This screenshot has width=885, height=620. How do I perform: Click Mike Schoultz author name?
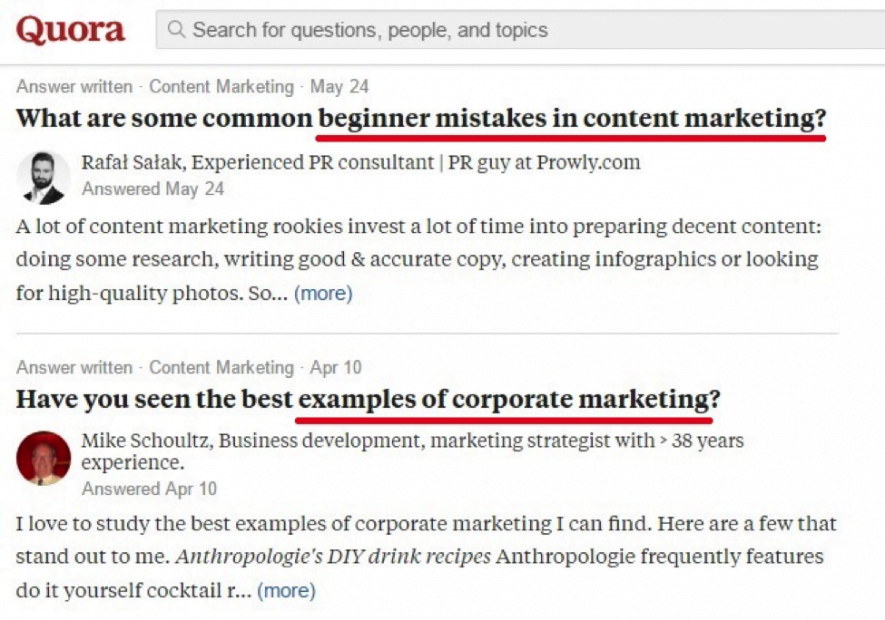[146, 440]
